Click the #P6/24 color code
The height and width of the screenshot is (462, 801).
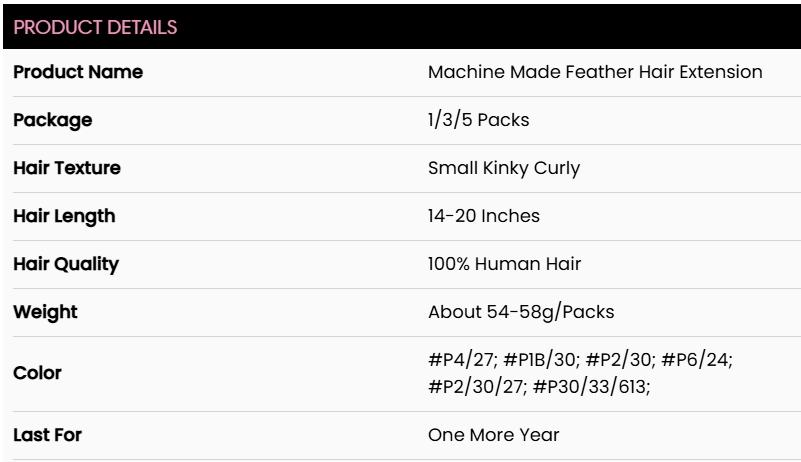702,361
